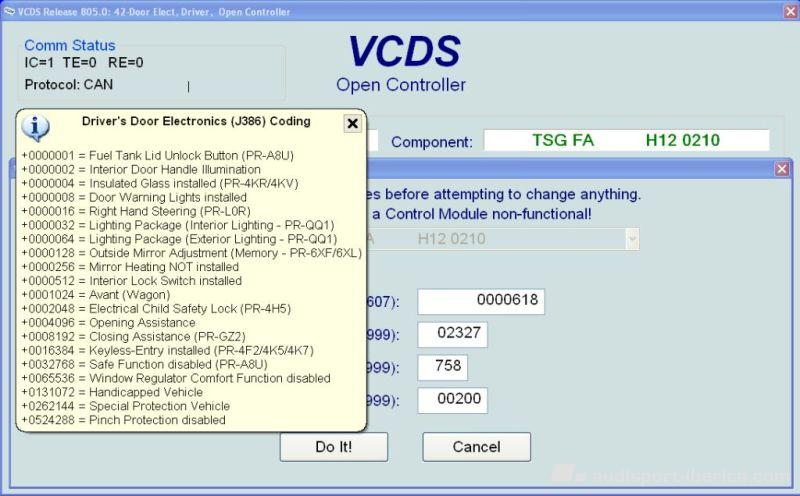Select the Keyless-Entry installed line

click(x=167, y=351)
